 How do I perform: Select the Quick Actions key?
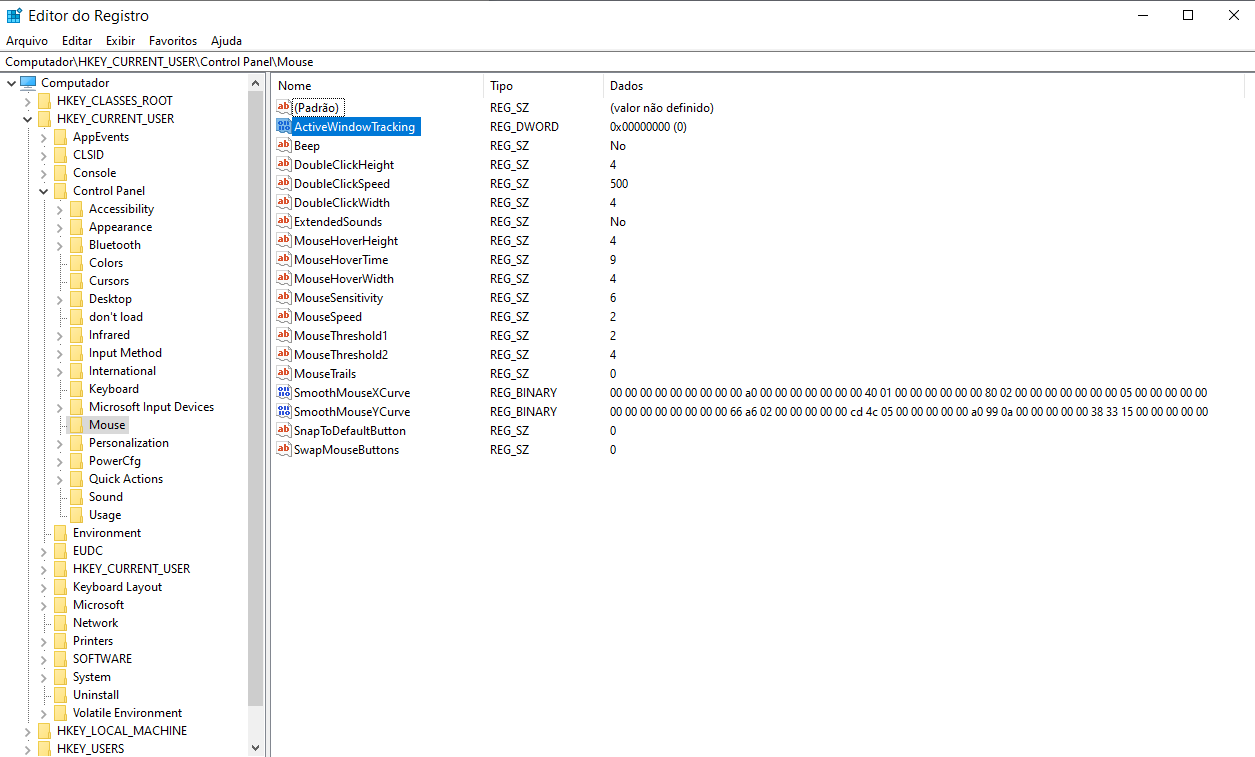coord(126,479)
